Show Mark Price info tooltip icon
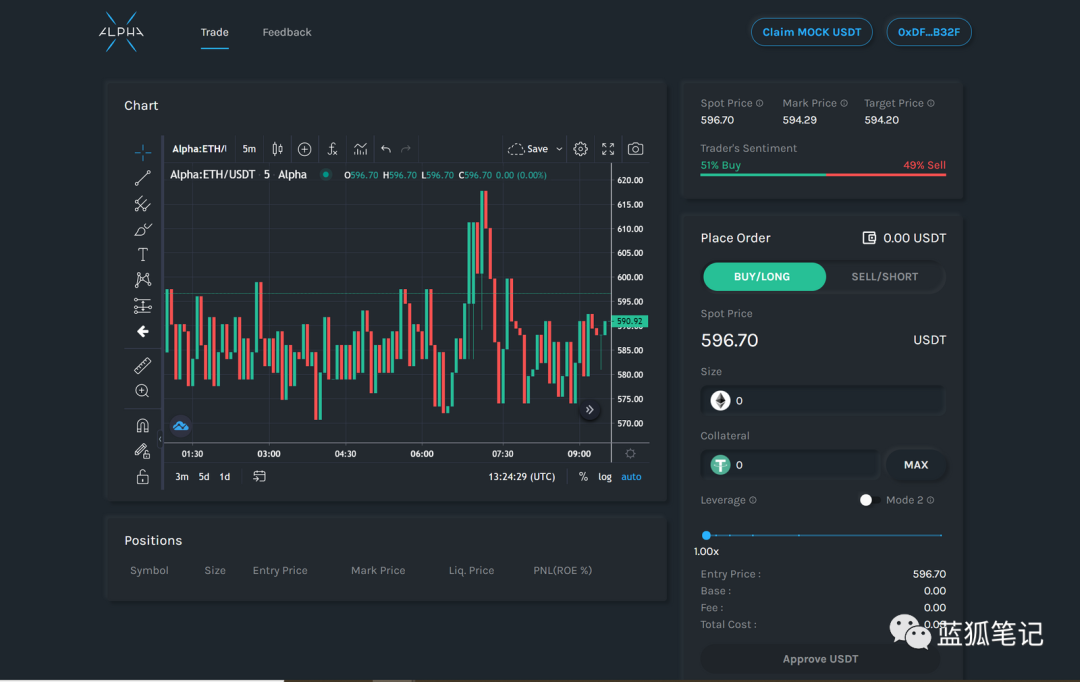The height and width of the screenshot is (682, 1080). coord(844,103)
